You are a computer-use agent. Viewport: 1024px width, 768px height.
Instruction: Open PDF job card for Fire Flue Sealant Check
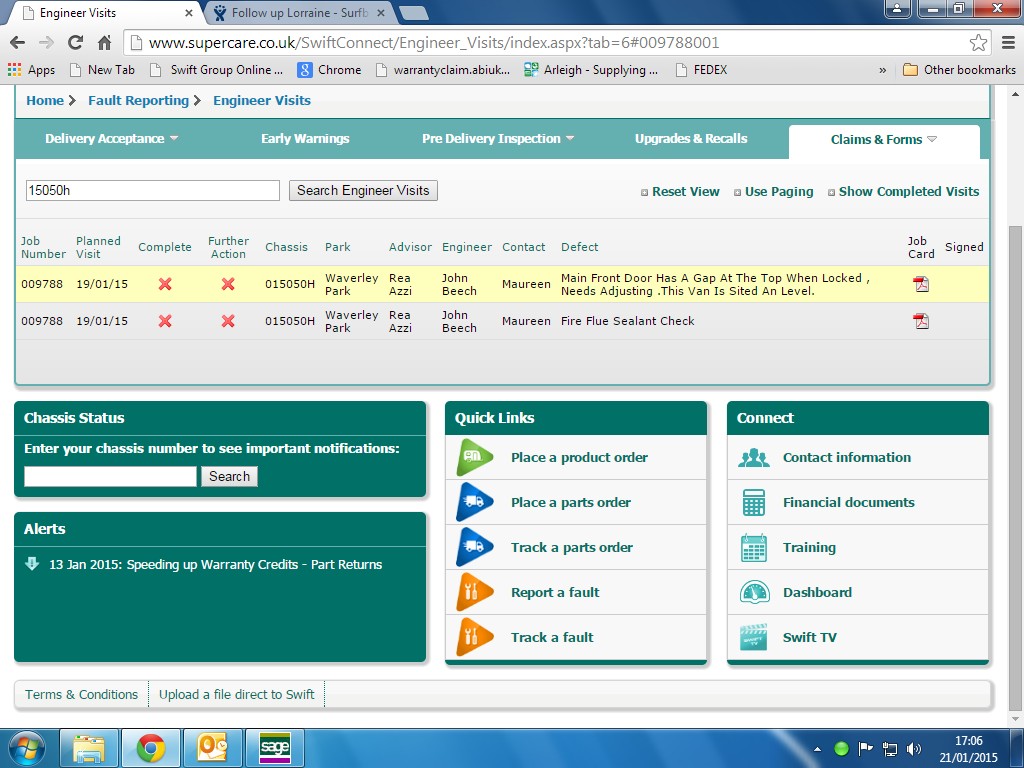point(921,321)
